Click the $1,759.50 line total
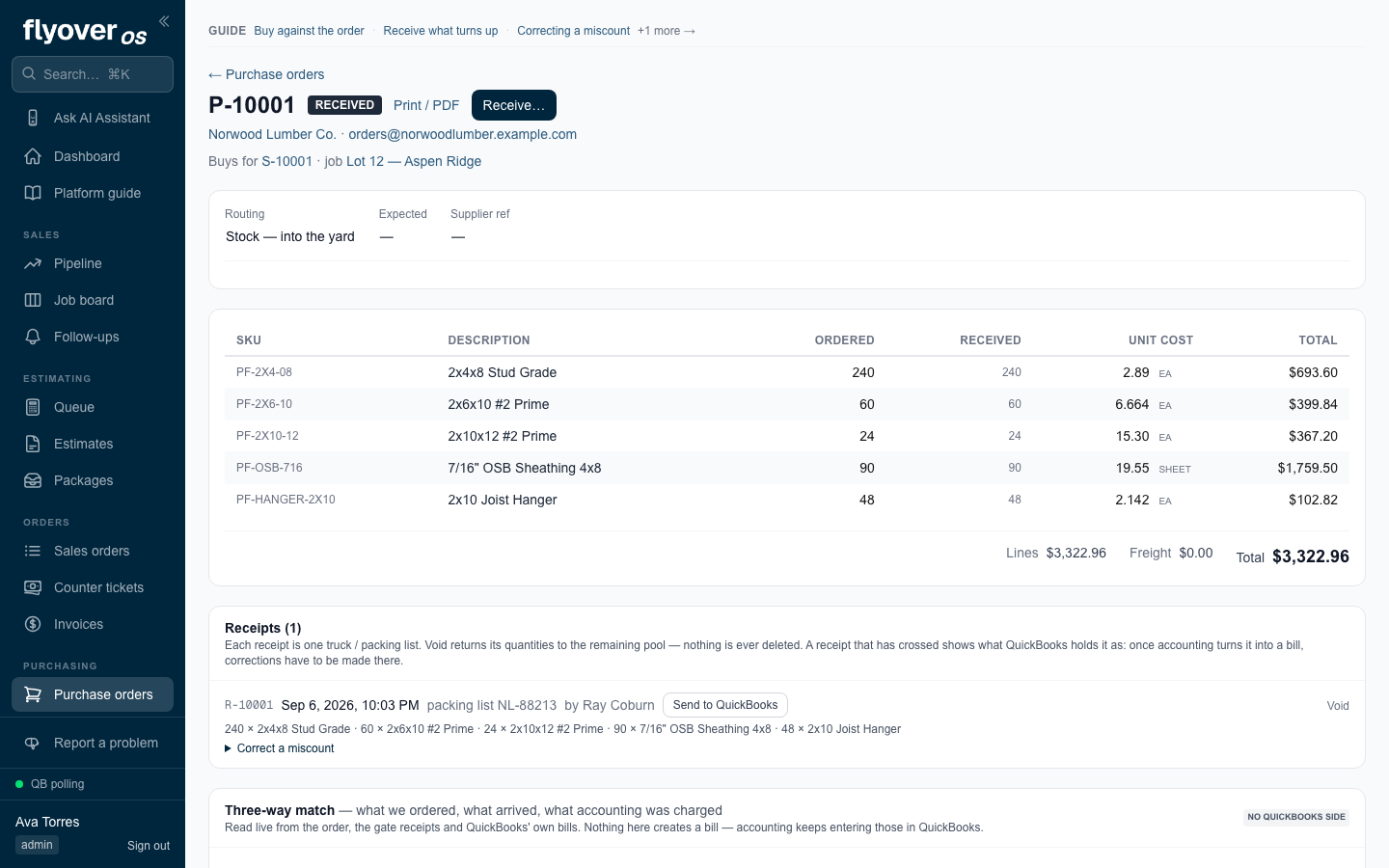1389x868 pixels. tap(1307, 468)
